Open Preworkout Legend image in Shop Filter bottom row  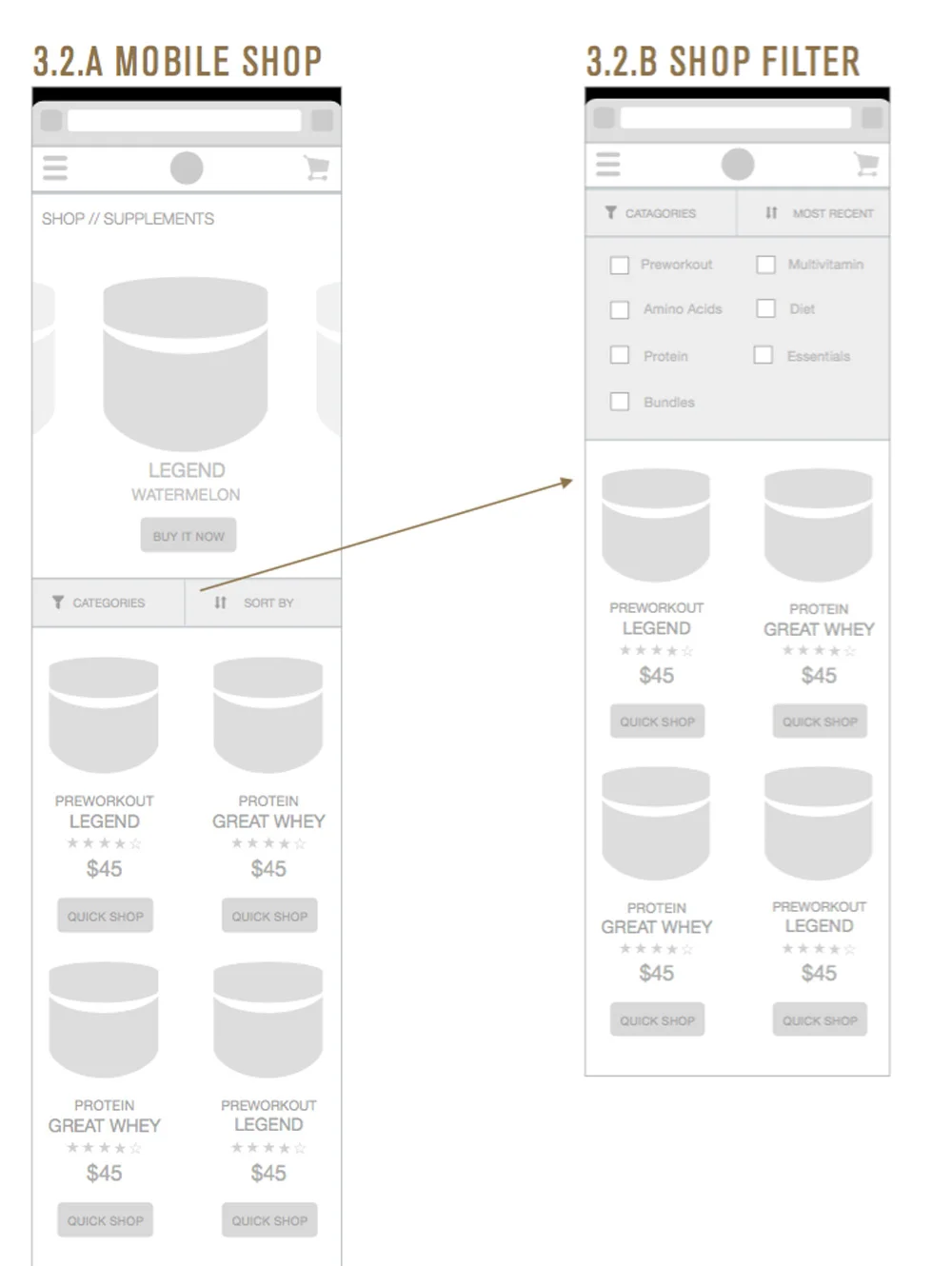(819, 824)
